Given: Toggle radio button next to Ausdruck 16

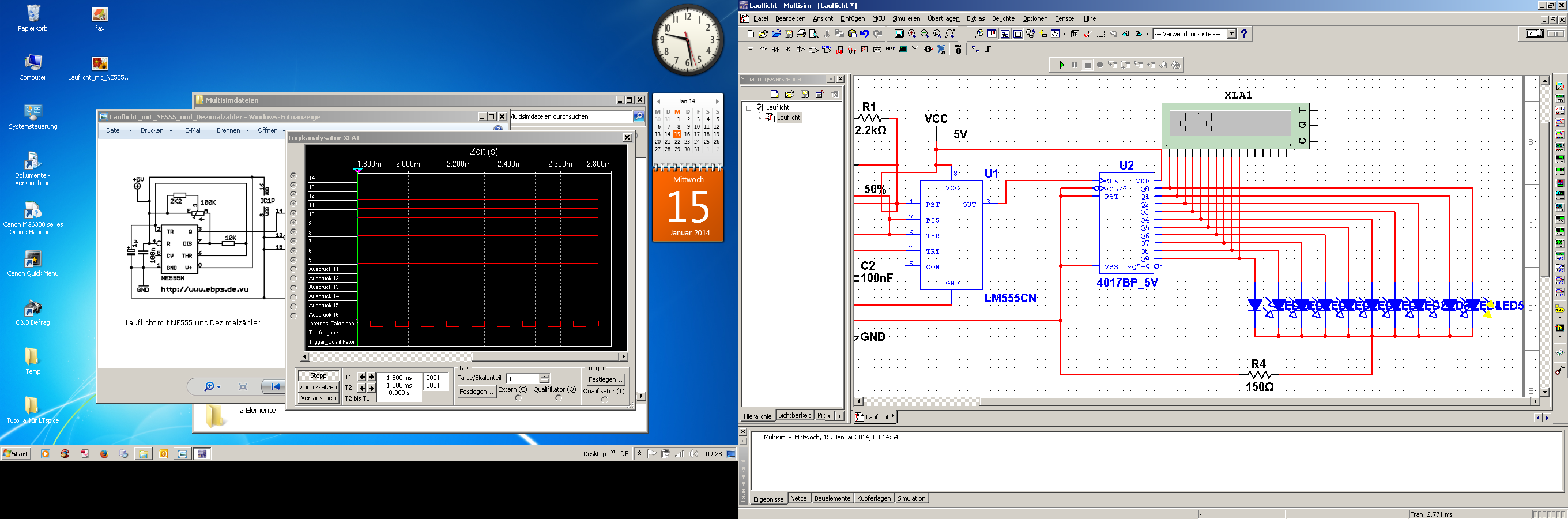Looking at the screenshot, I should [x=293, y=315].
